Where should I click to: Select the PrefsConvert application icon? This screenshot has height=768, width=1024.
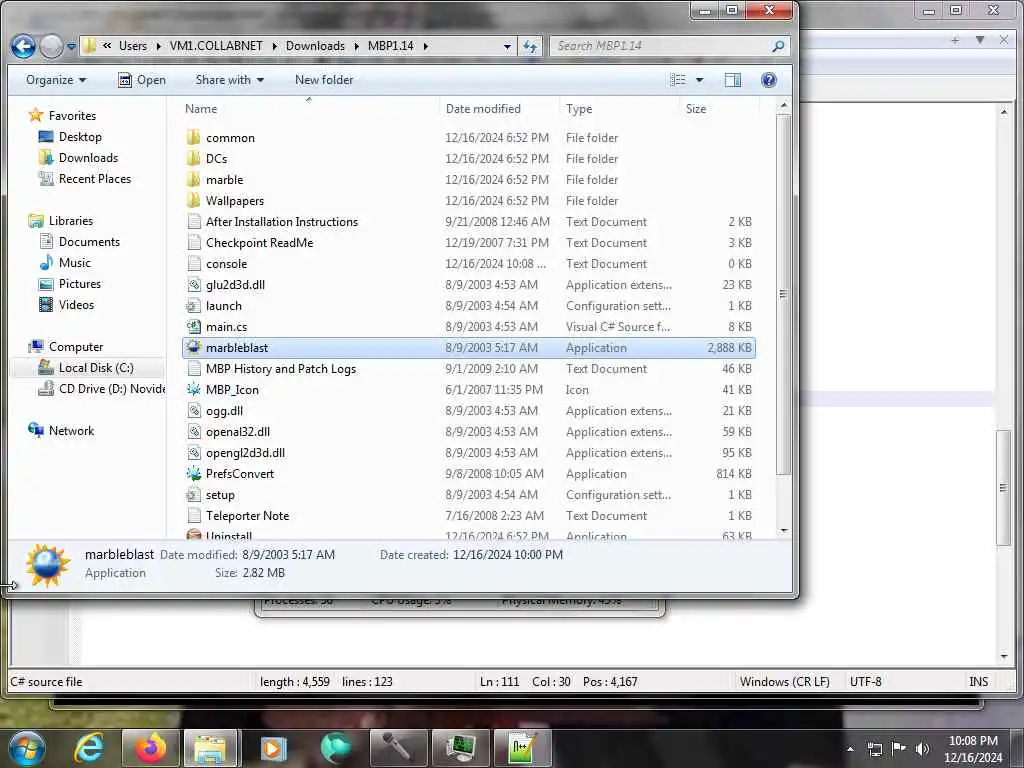[x=193, y=473]
